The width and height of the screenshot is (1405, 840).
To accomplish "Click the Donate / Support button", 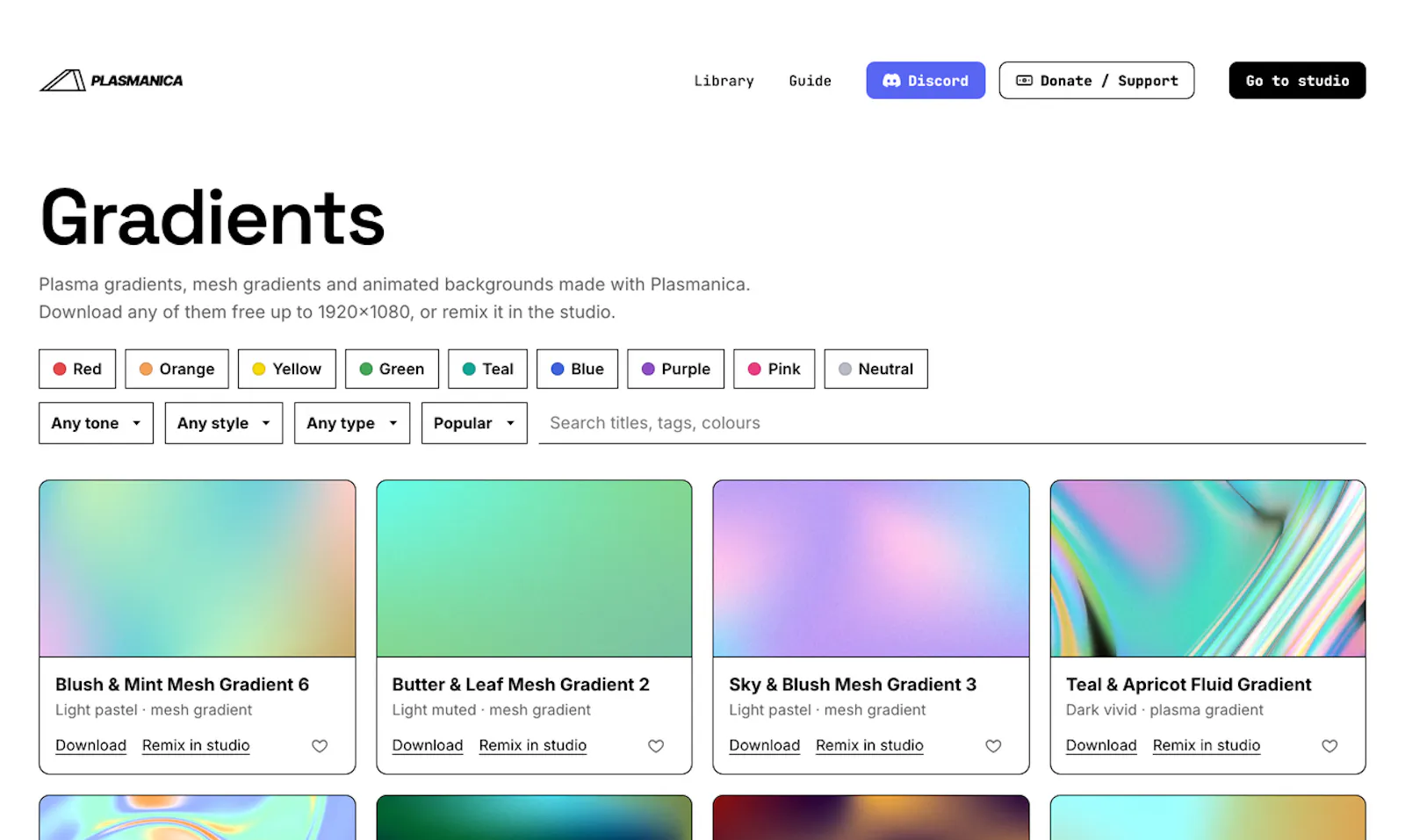I will [1097, 81].
